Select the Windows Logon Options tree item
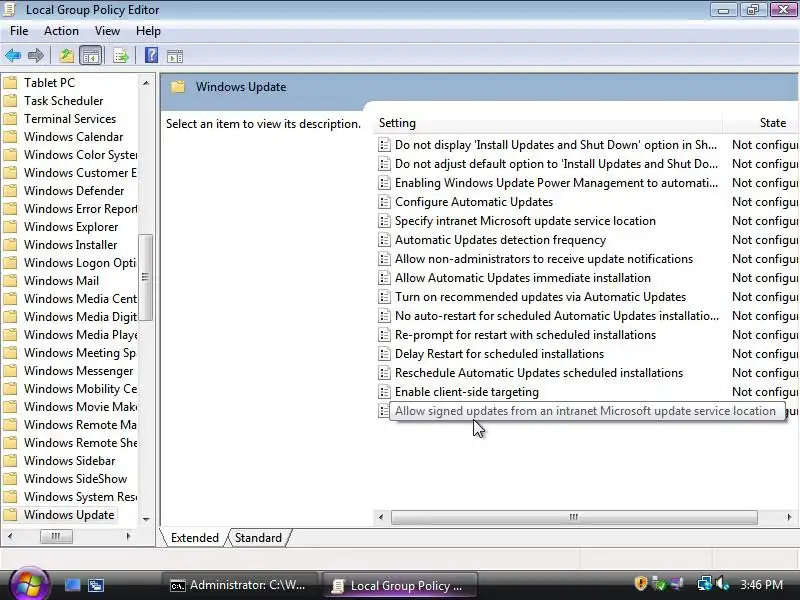 pos(80,263)
